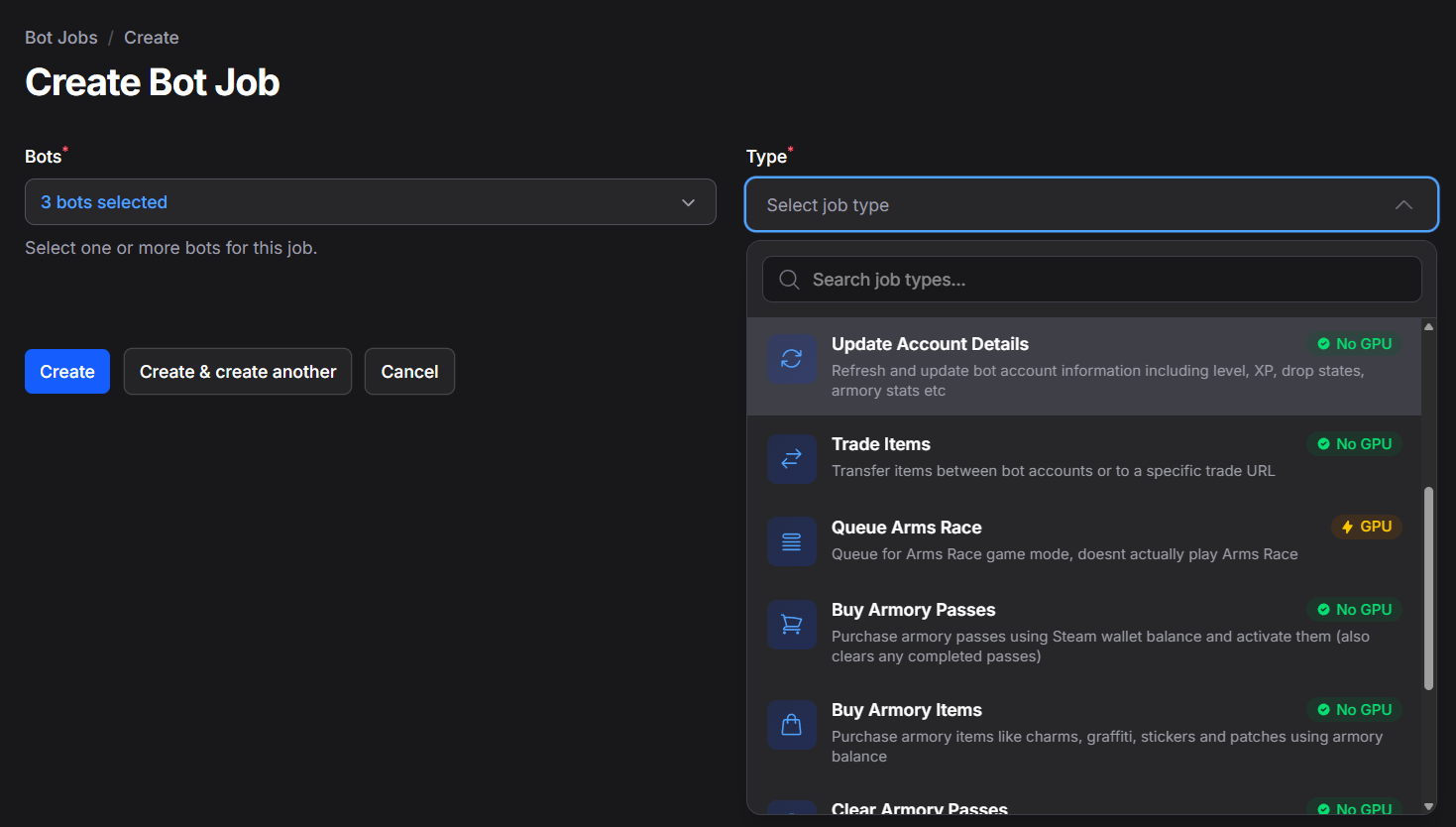
Task: Collapse the job type dropdown via its chevron
Action: 1403,204
